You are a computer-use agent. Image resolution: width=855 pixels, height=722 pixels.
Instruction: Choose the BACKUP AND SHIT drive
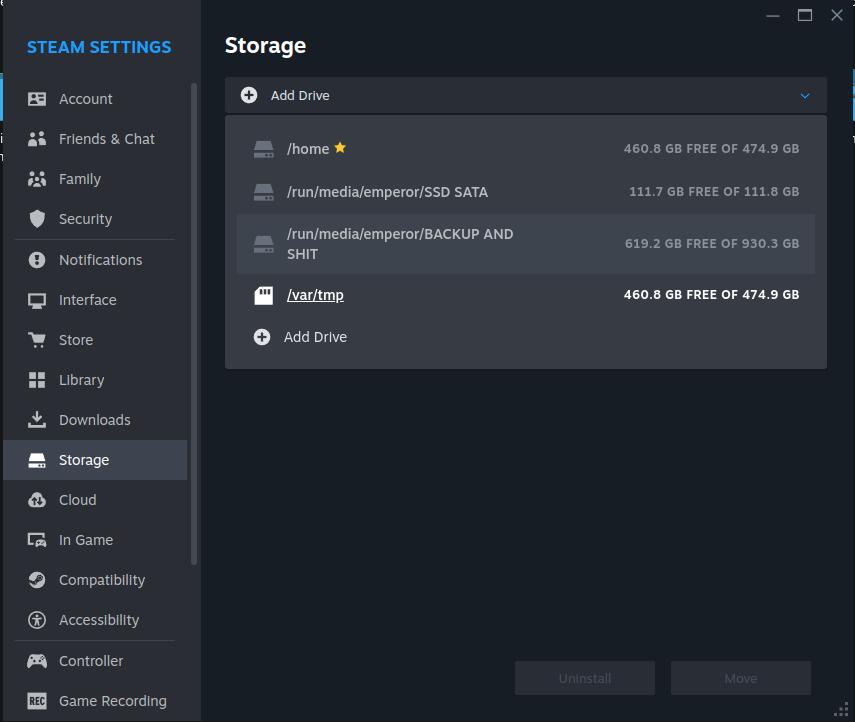click(x=400, y=244)
